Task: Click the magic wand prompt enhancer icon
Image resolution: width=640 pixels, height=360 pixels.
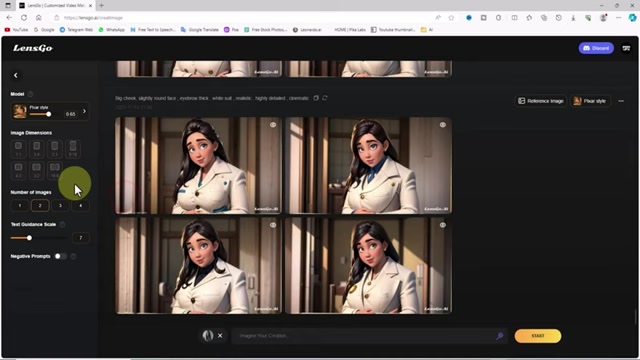Action: pos(500,336)
